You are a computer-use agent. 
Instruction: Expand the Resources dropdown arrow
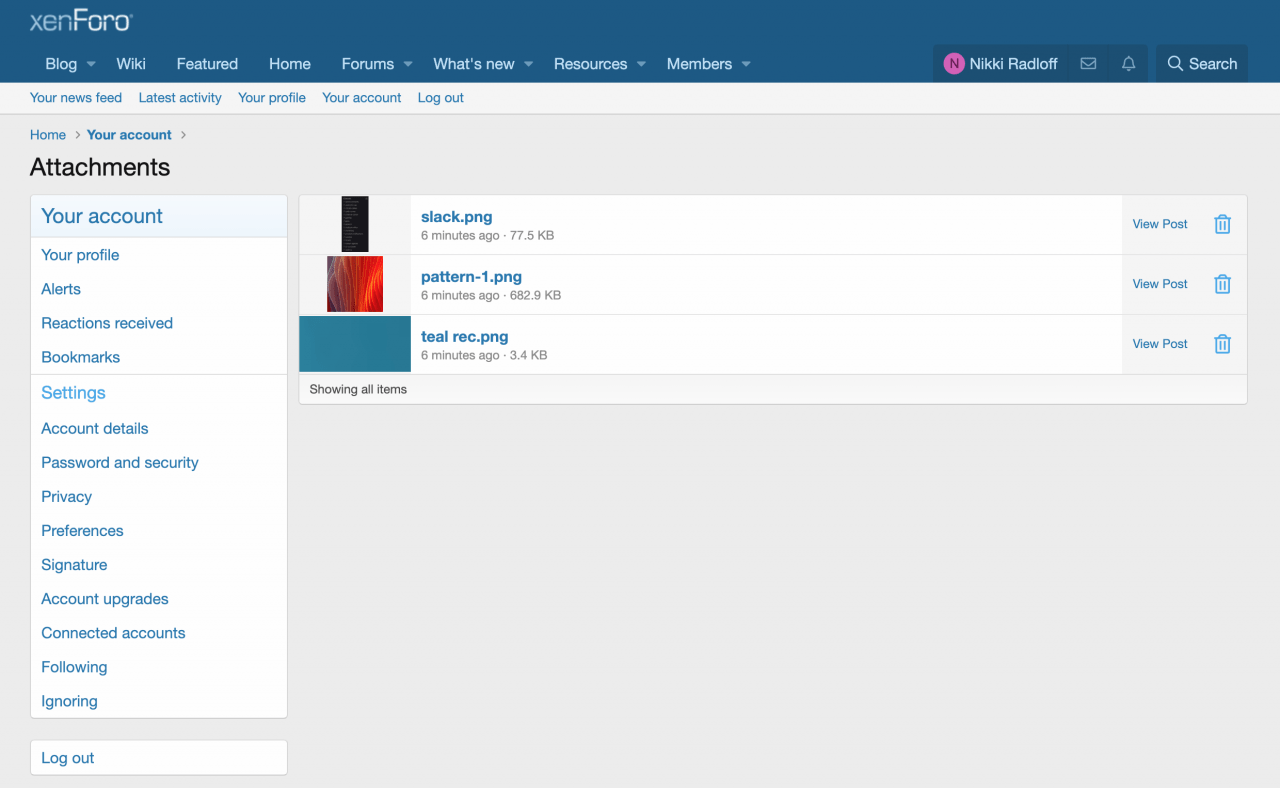pos(642,64)
